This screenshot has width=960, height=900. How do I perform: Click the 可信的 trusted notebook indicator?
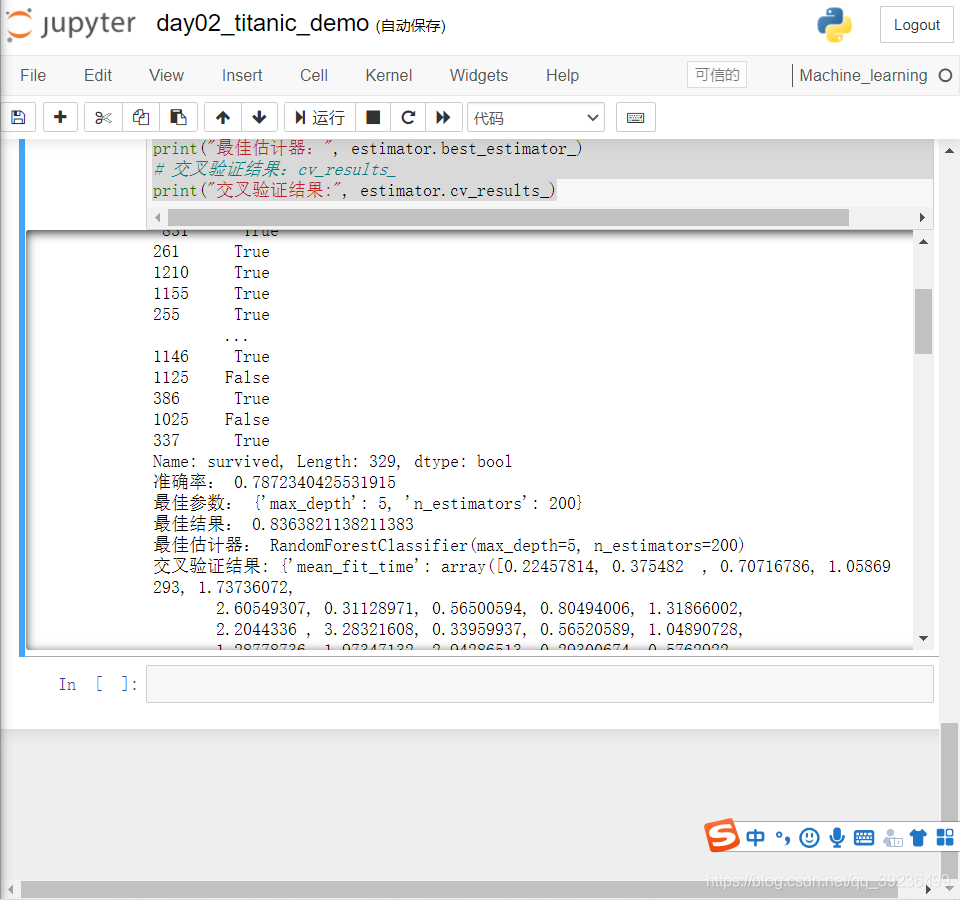(x=717, y=75)
